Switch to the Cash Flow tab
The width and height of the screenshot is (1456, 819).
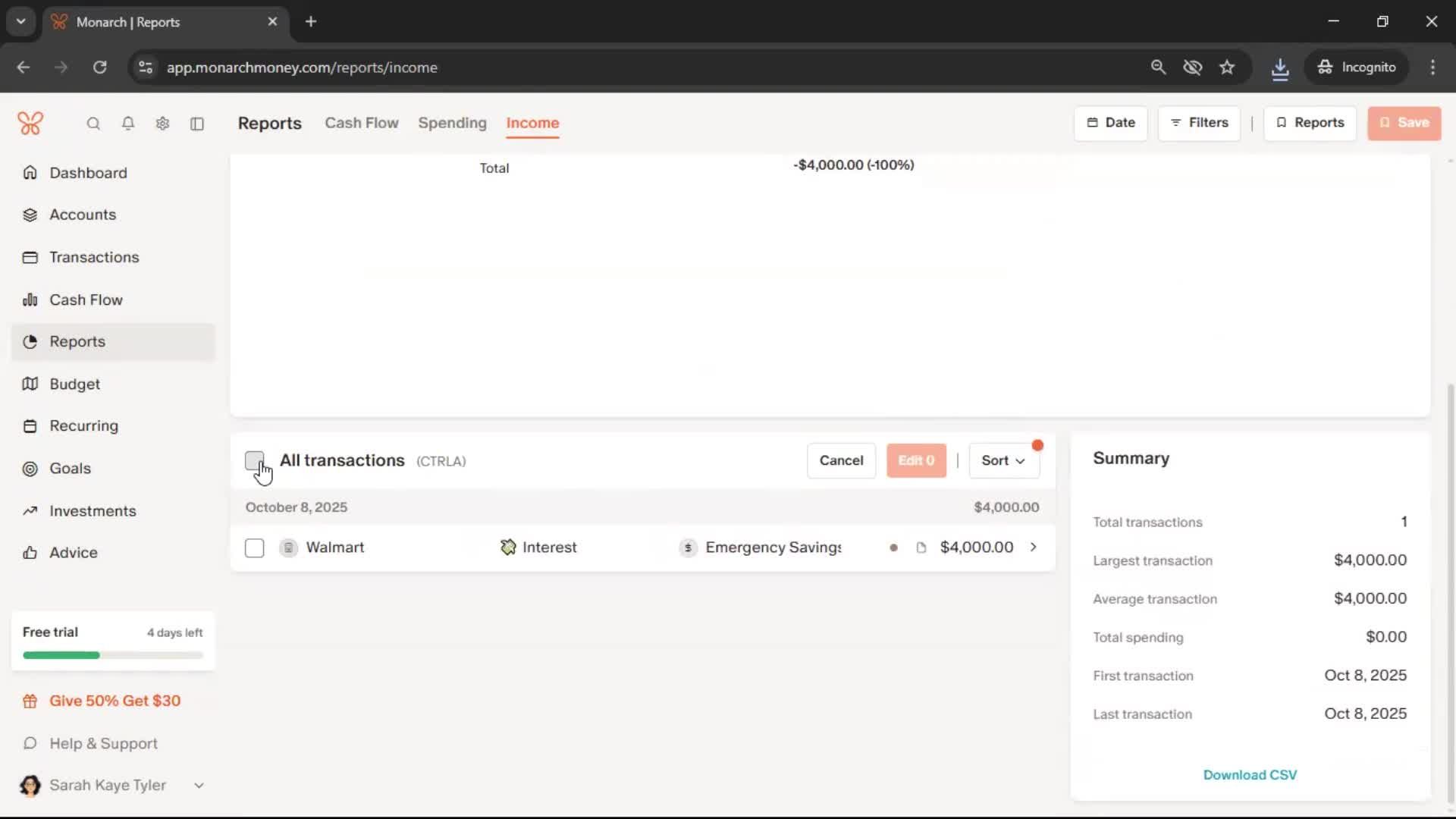(x=361, y=123)
